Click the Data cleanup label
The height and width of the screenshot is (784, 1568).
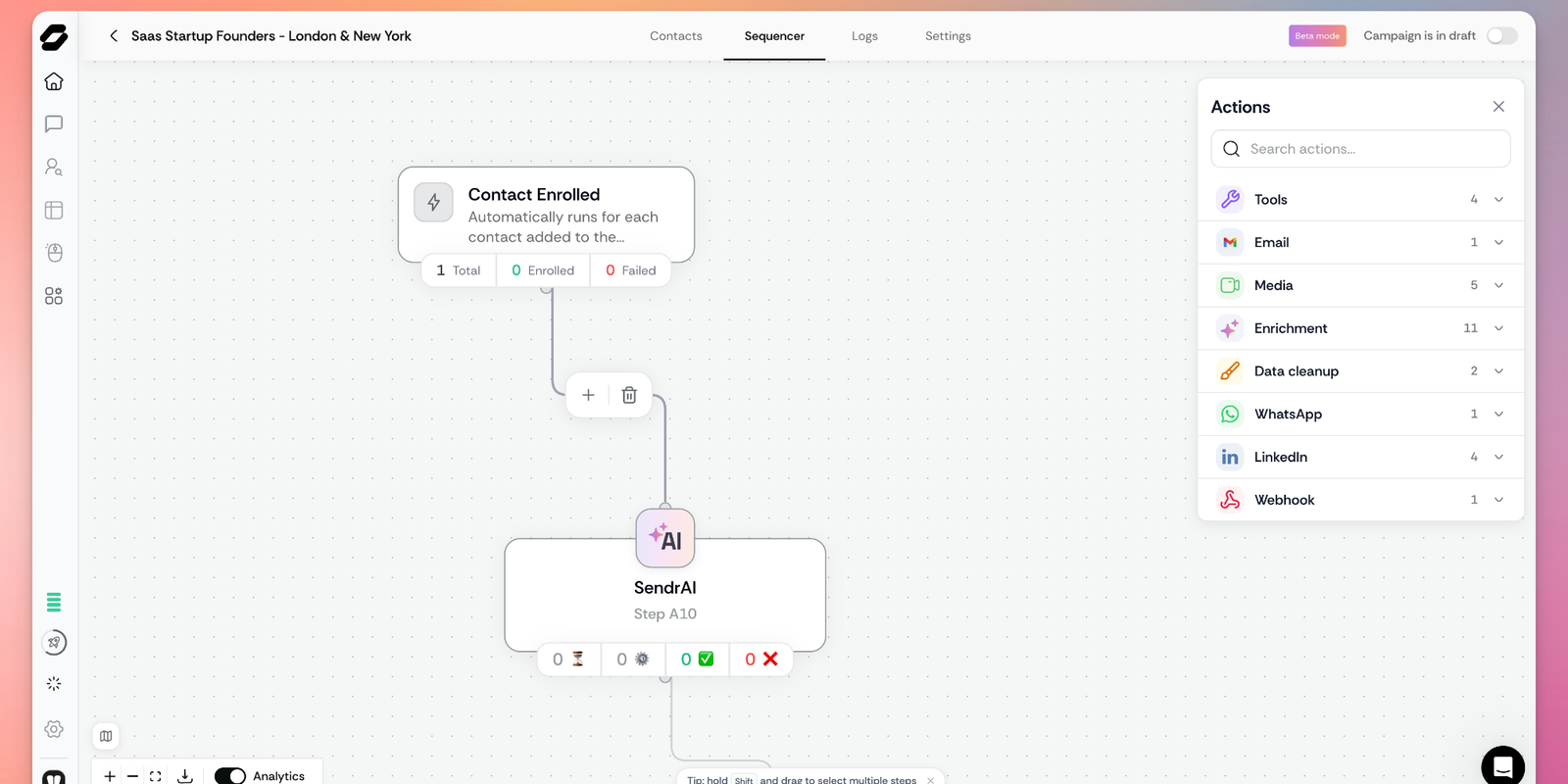coord(1297,371)
